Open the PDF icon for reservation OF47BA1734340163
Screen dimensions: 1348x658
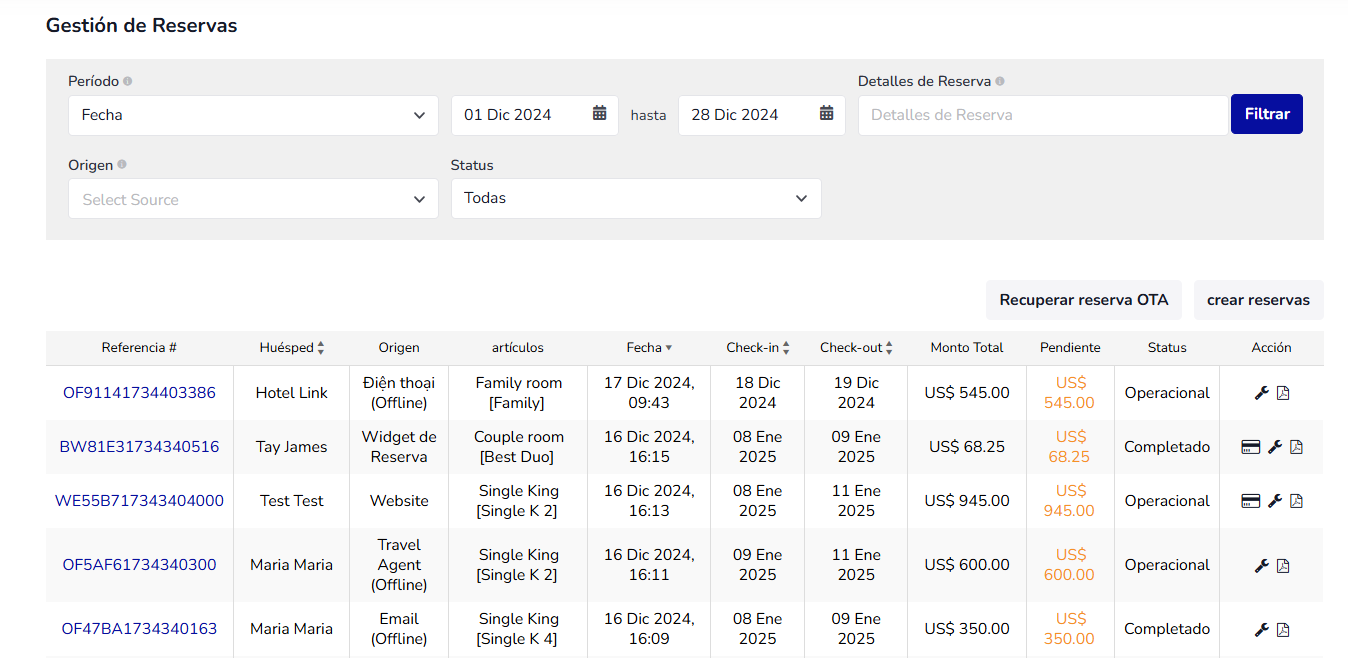[1283, 629]
